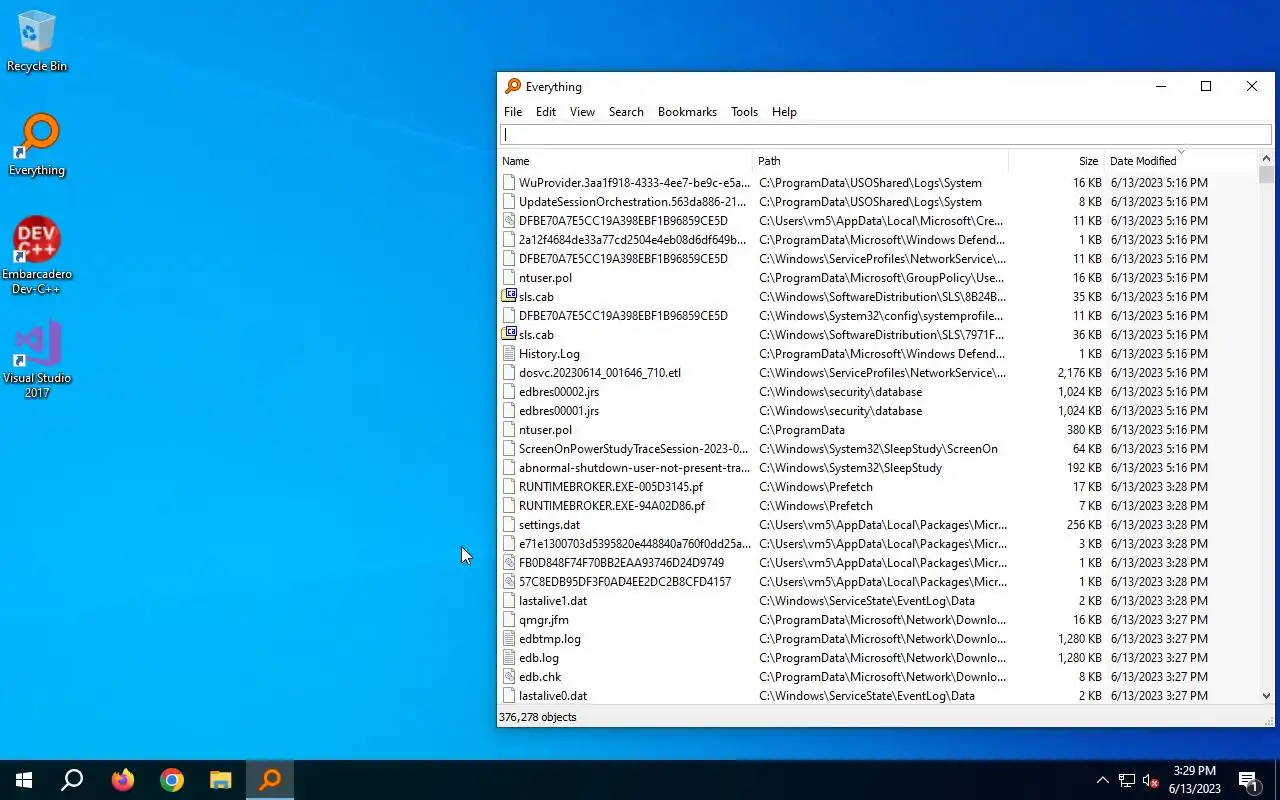This screenshot has width=1280, height=800.
Task: Select the ntuser.pol file in C:\ProgramData
Action: pyautogui.click(x=878, y=430)
